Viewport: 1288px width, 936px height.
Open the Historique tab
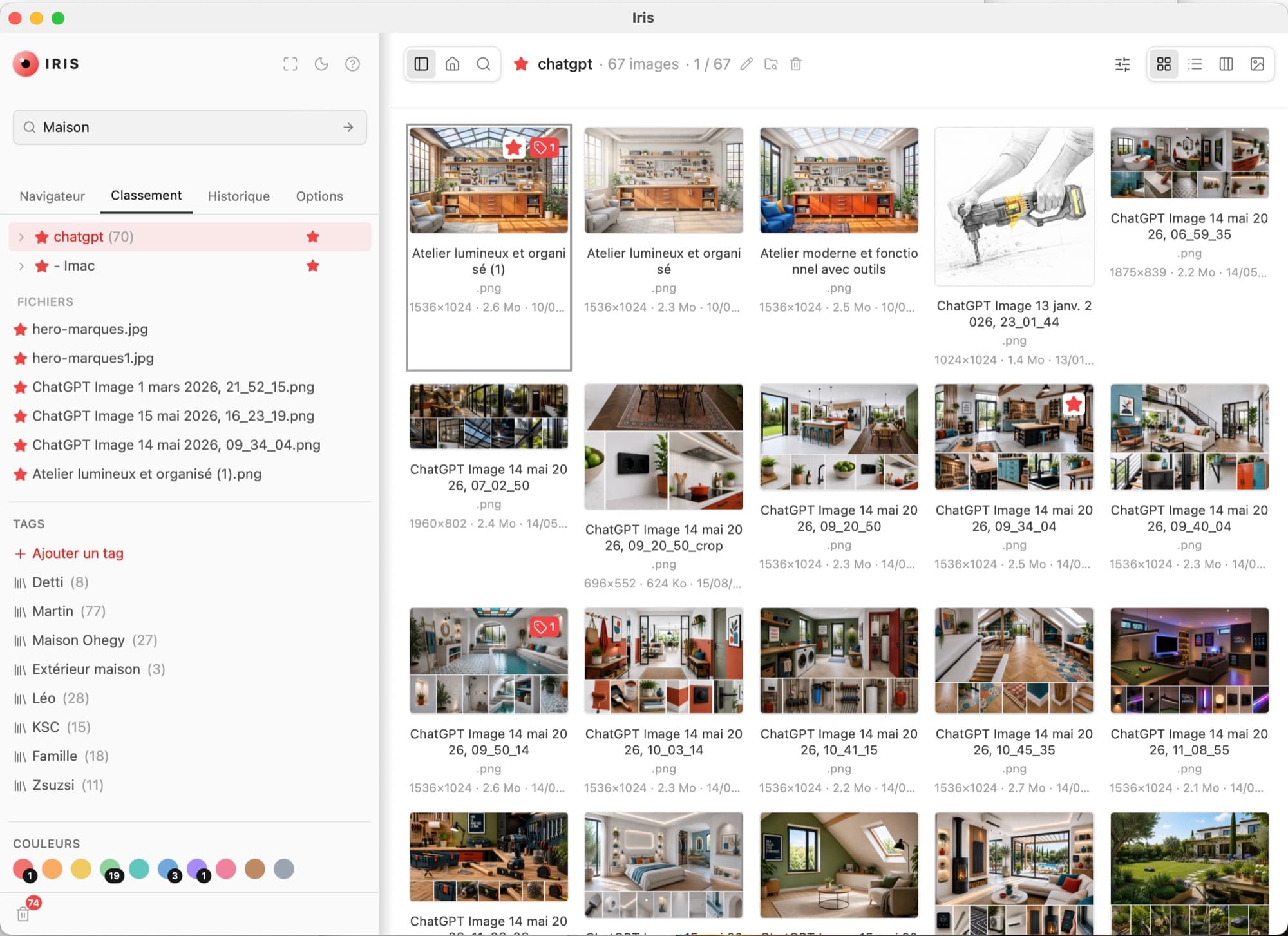click(238, 196)
